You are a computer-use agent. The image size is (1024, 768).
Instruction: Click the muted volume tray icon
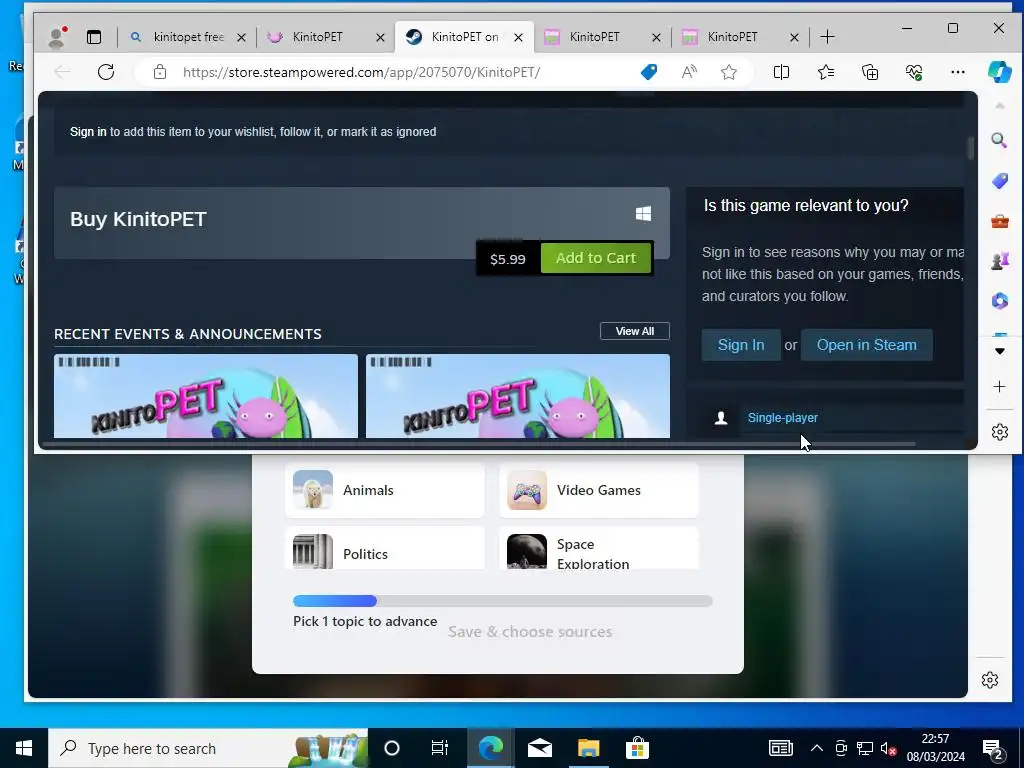[x=888, y=748]
